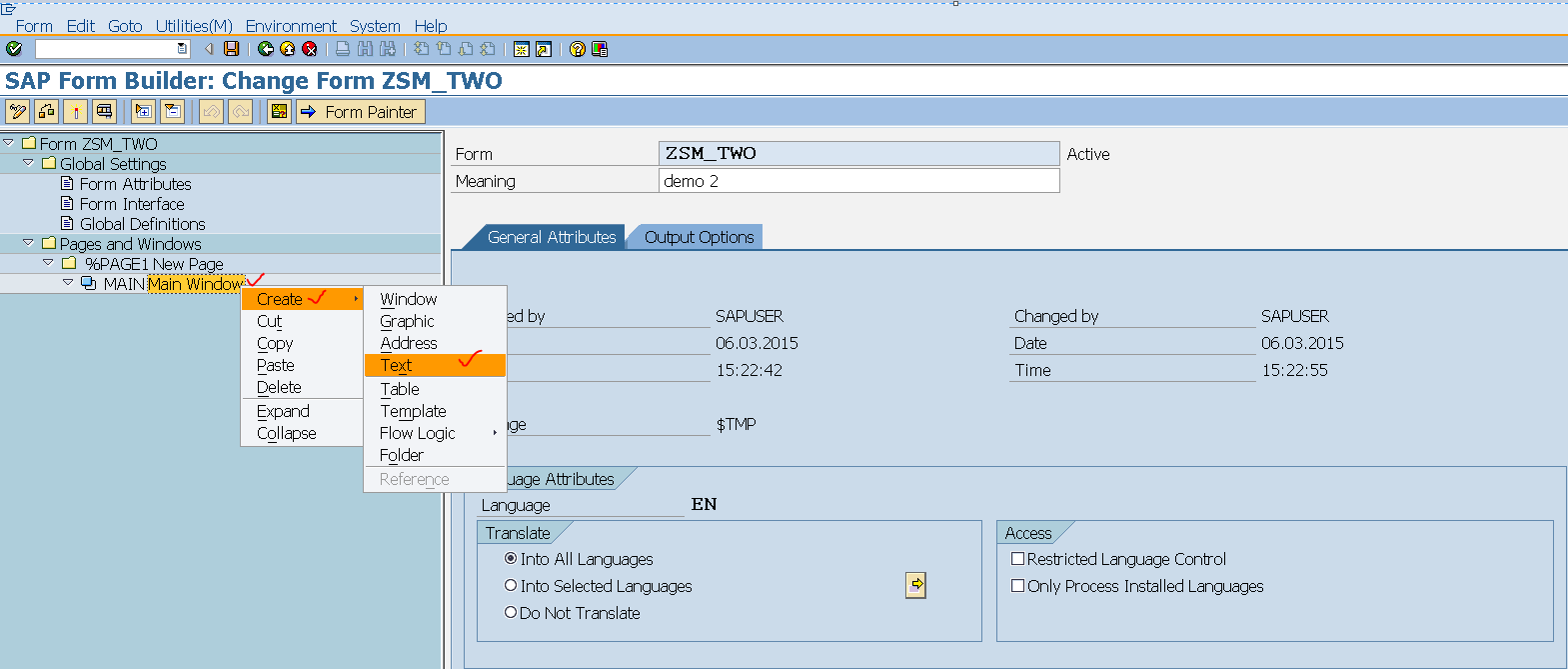Click the yellow Exit up-arrow icon
Image resolution: width=1568 pixels, height=669 pixels.
(288, 49)
